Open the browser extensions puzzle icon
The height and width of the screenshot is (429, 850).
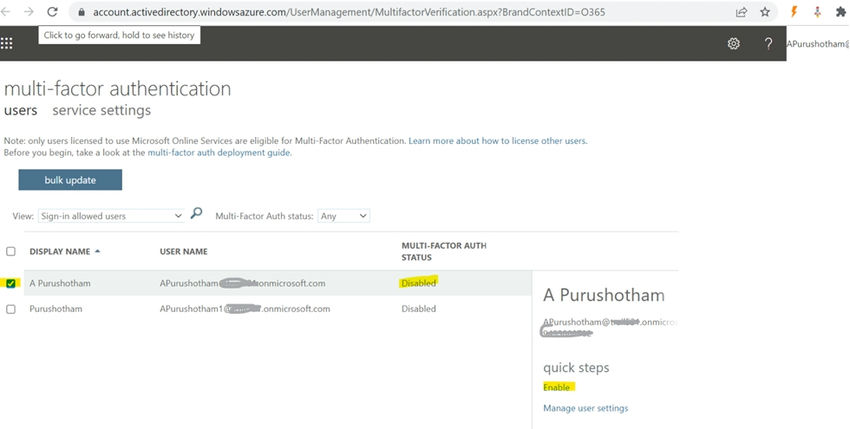point(839,12)
